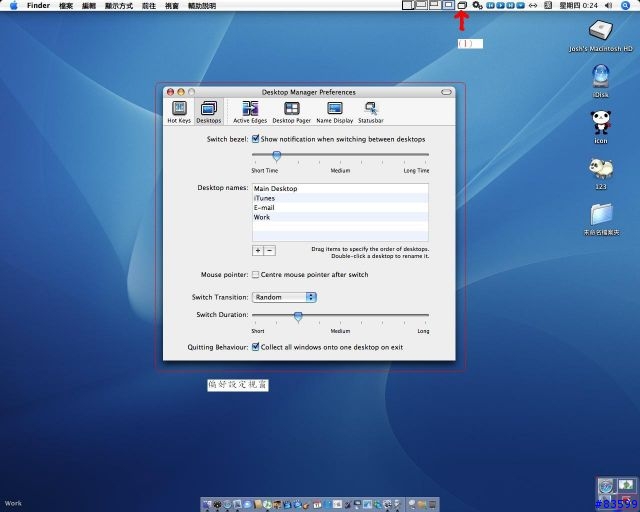Select Main Desktop in desktop names list

click(x=340, y=188)
